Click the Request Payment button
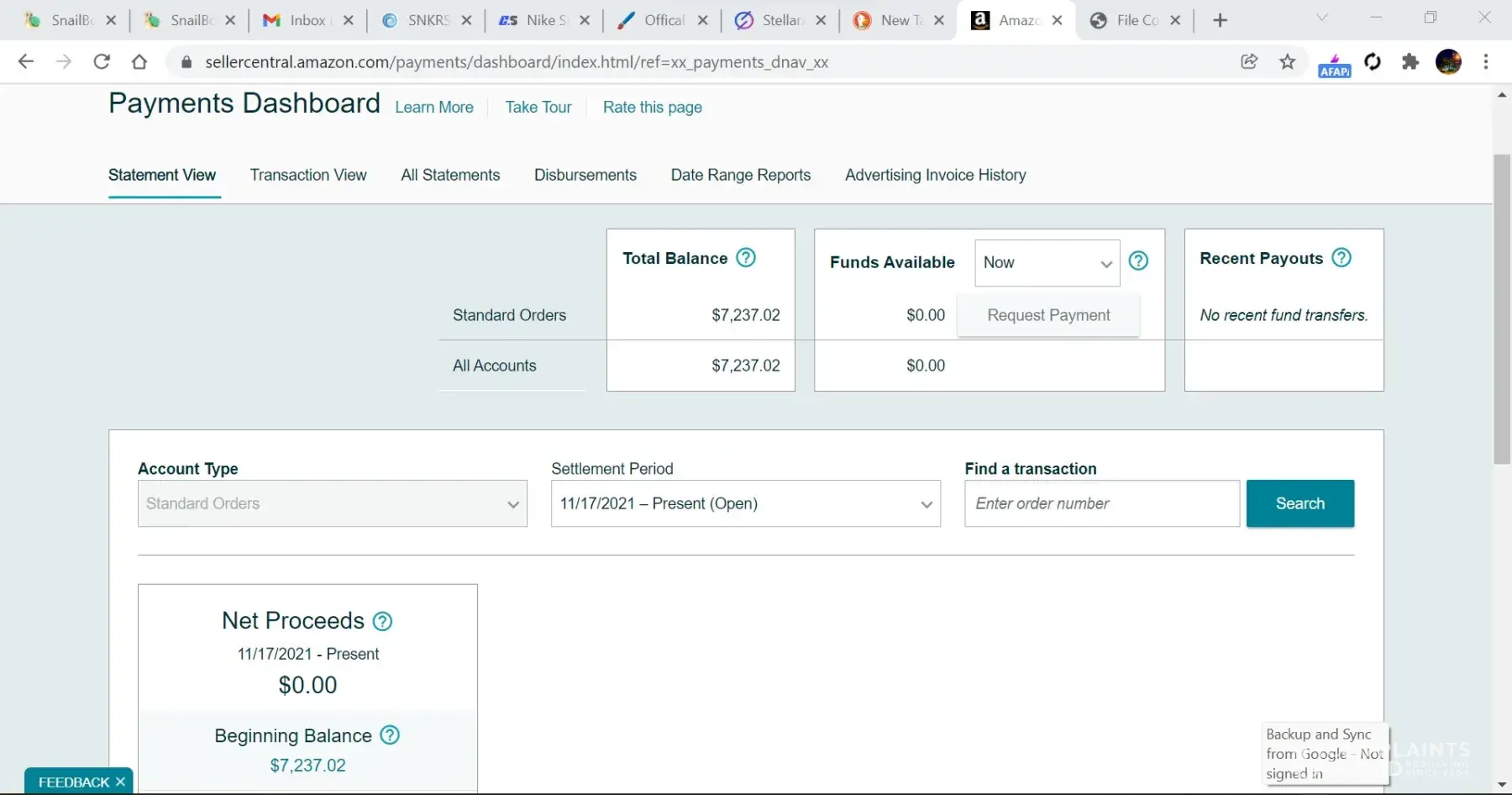This screenshot has width=1512, height=795. tap(1048, 315)
